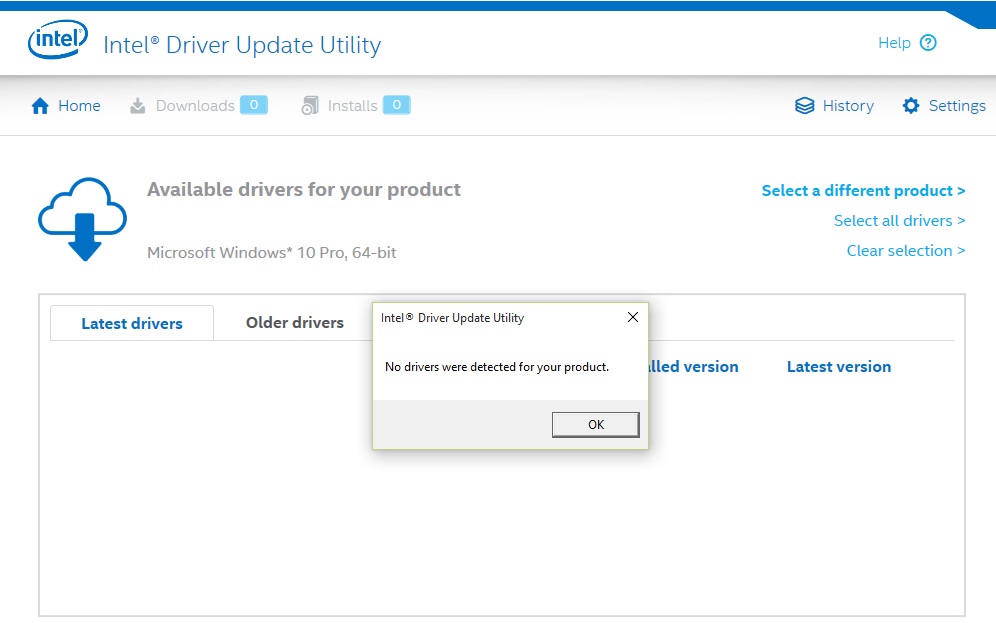Click Select a different product link
This screenshot has height=623, width=996.
click(863, 191)
